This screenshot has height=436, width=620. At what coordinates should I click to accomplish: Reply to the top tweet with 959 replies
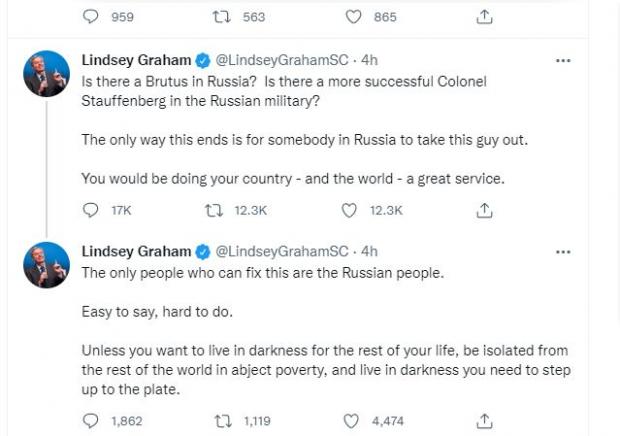[x=91, y=16]
